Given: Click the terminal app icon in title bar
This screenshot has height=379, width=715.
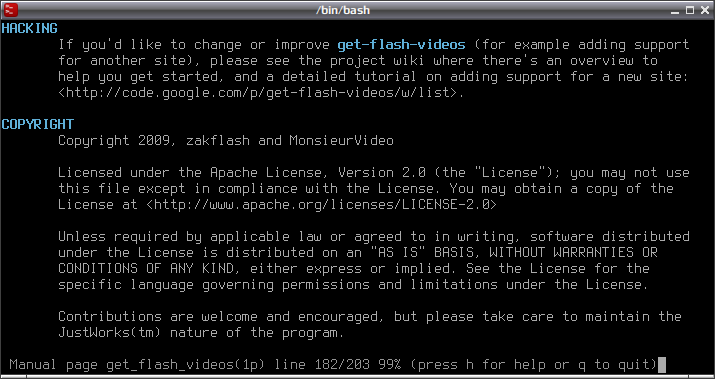Looking at the screenshot, I should 10,10.
